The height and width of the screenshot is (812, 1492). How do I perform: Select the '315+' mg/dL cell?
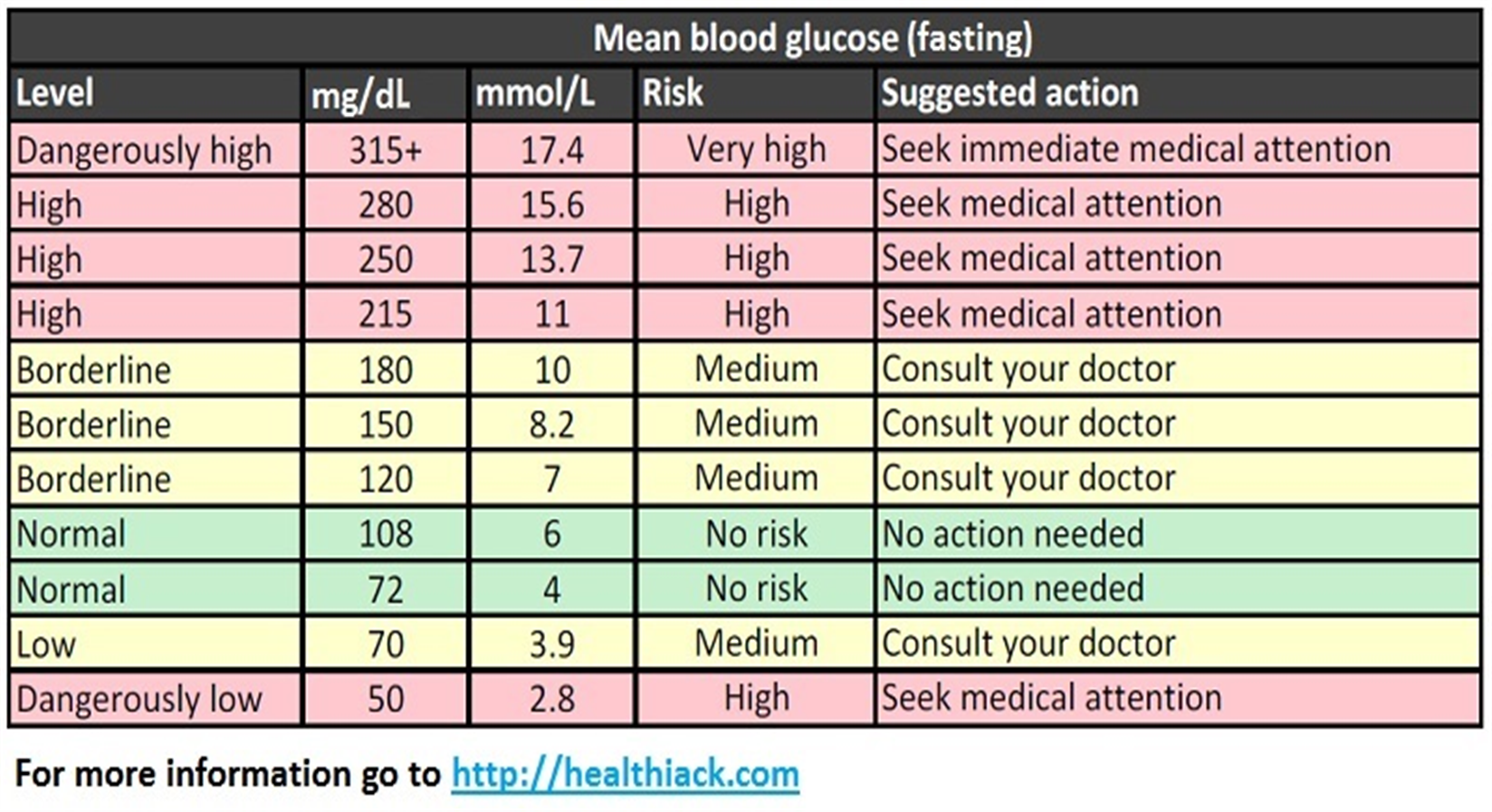[x=386, y=150]
